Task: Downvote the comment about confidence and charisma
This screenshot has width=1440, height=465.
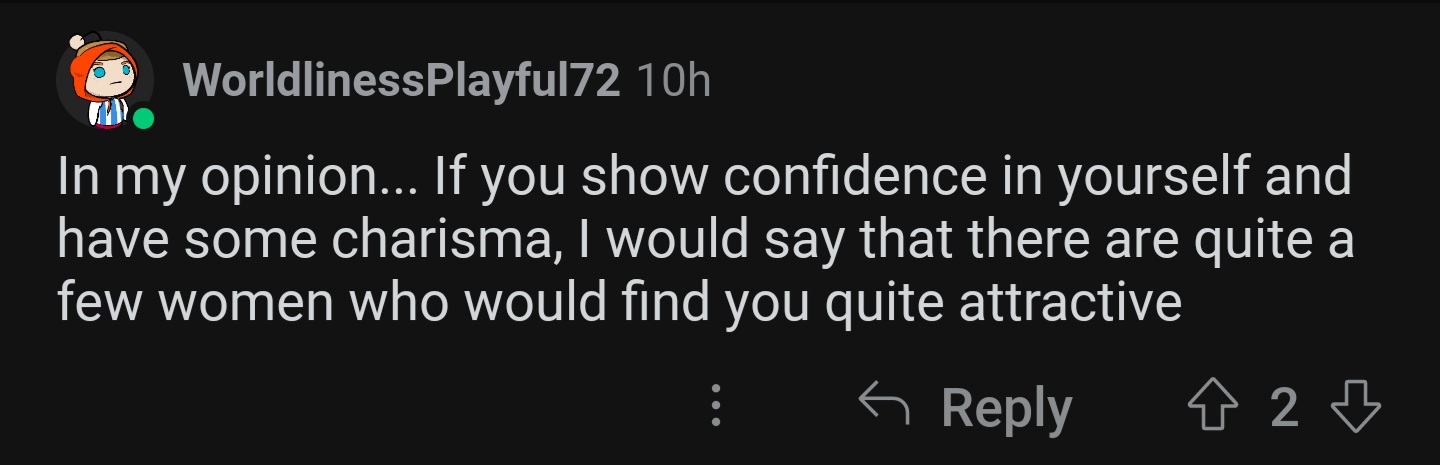Action: [1356, 408]
